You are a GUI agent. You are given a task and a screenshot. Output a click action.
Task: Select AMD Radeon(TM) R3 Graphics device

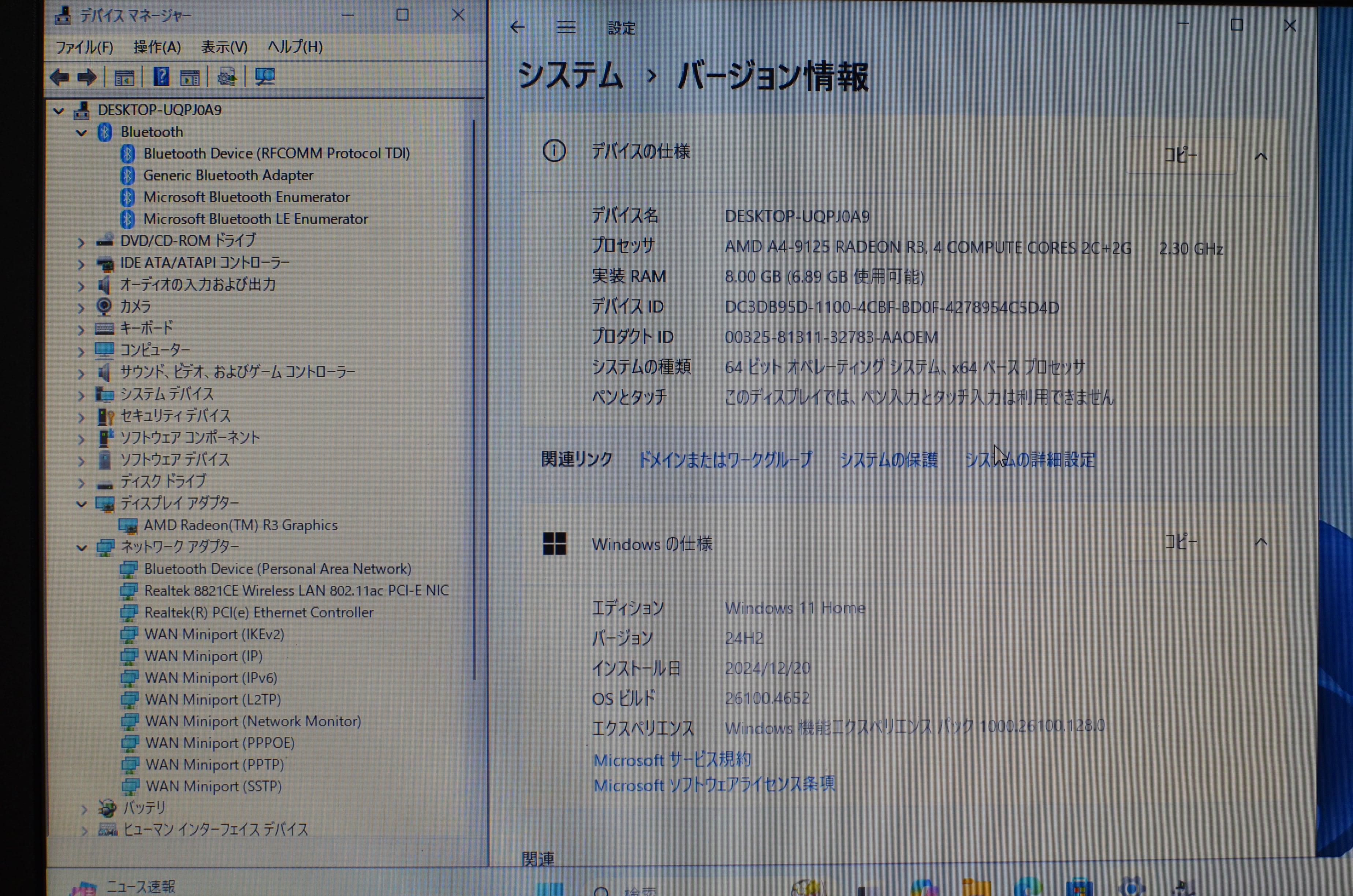coord(240,525)
